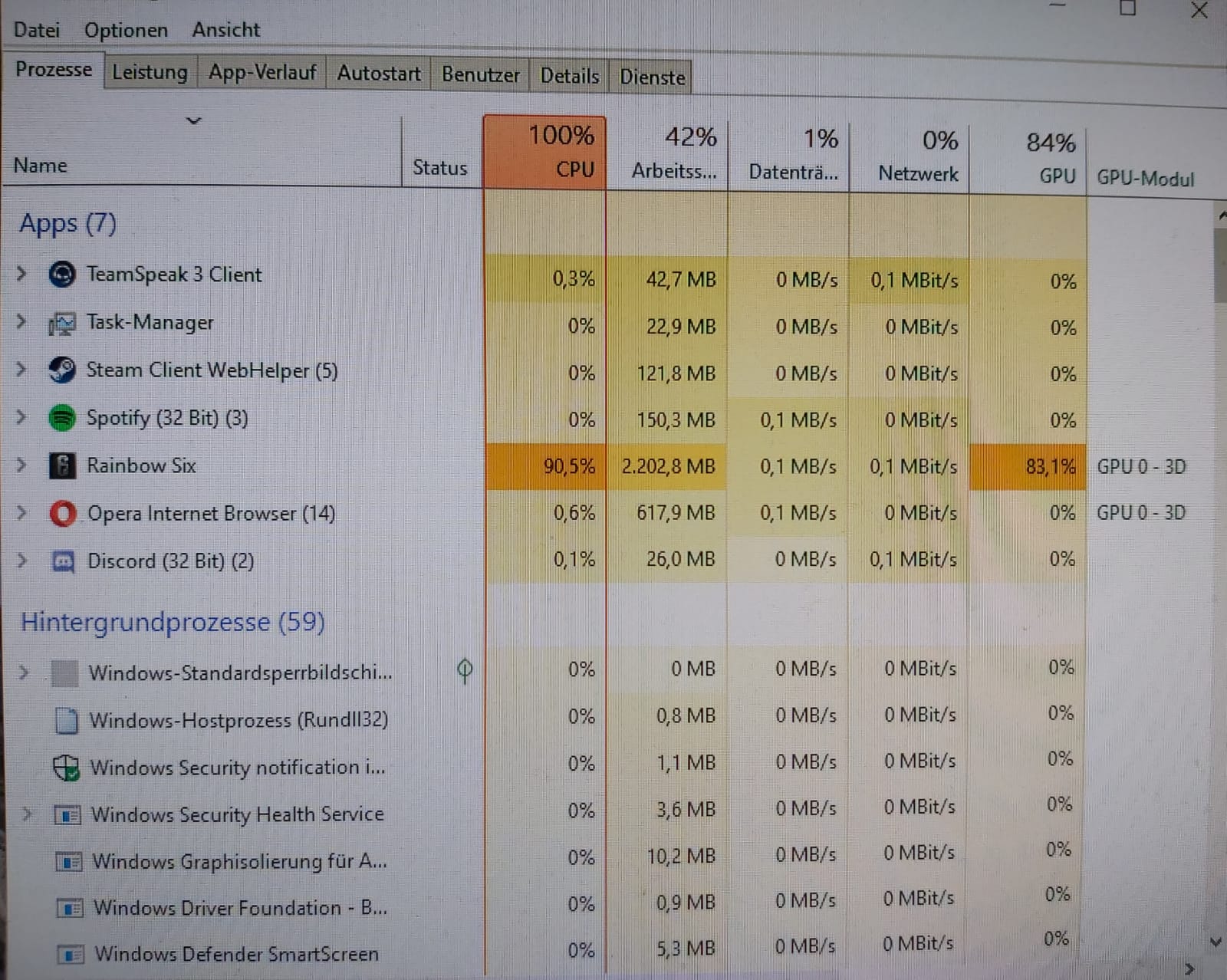Switch to the Dienste tab
Screen dimensions: 1227x980
652,77
